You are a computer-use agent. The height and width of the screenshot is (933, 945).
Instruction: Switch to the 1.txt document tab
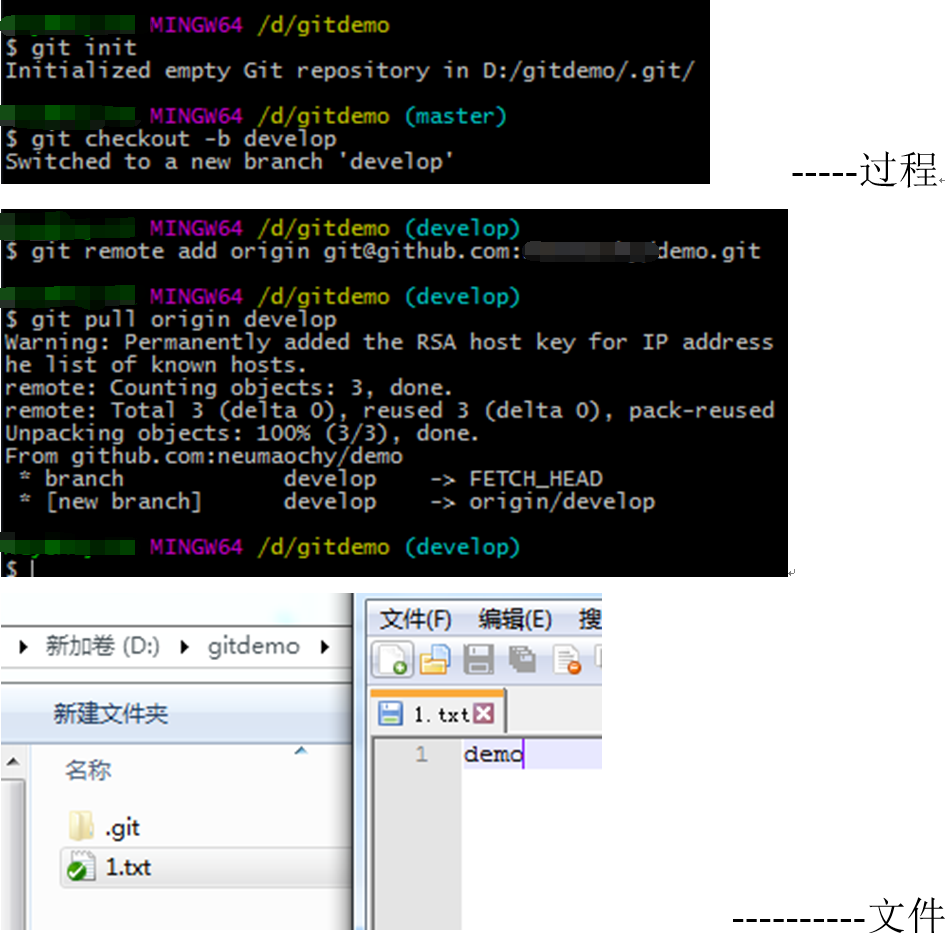point(440,713)
